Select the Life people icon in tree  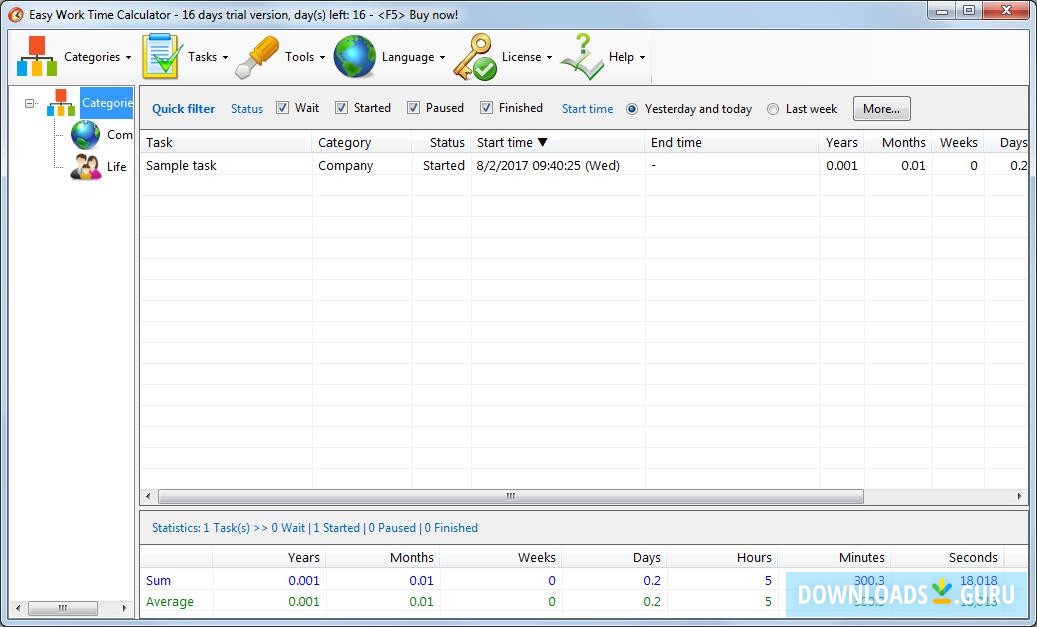click(x=86, y=167)
